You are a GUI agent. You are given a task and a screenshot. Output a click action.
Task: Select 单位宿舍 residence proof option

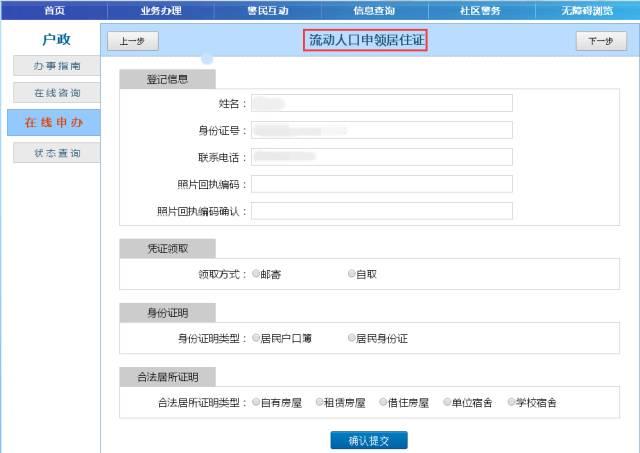coord(447,402)
